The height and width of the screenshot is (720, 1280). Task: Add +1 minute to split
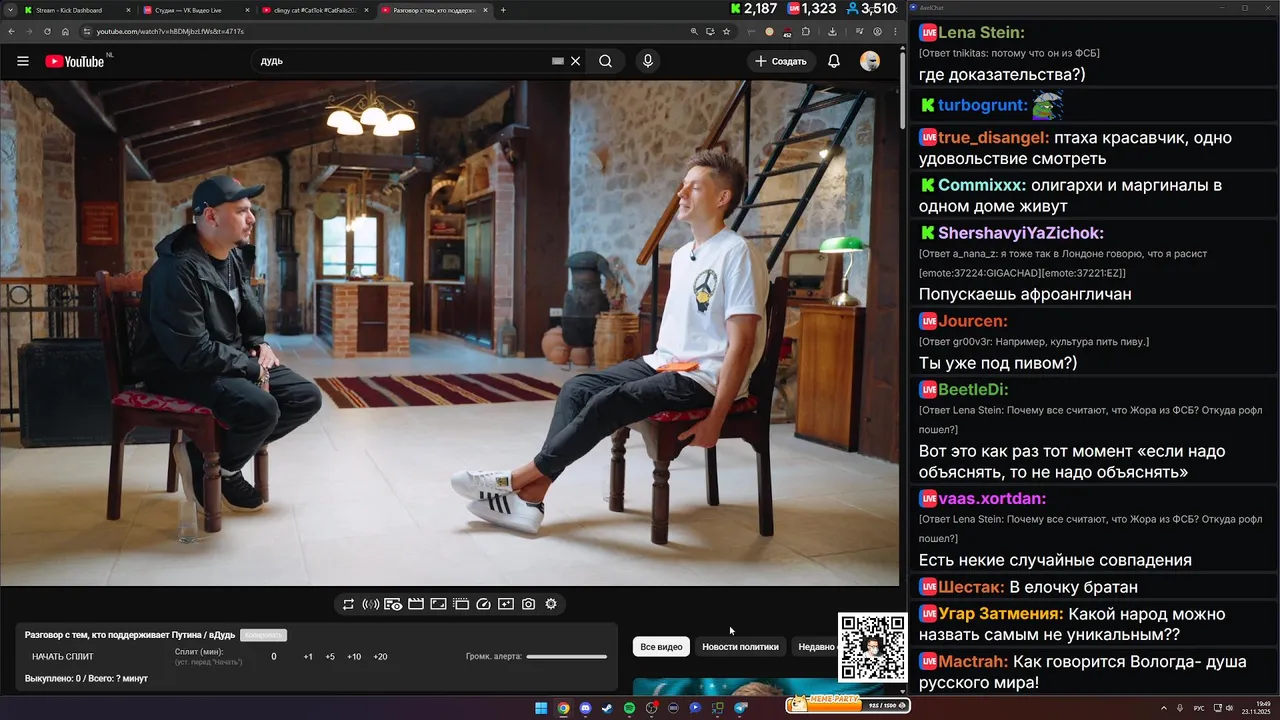coord(308,657)
